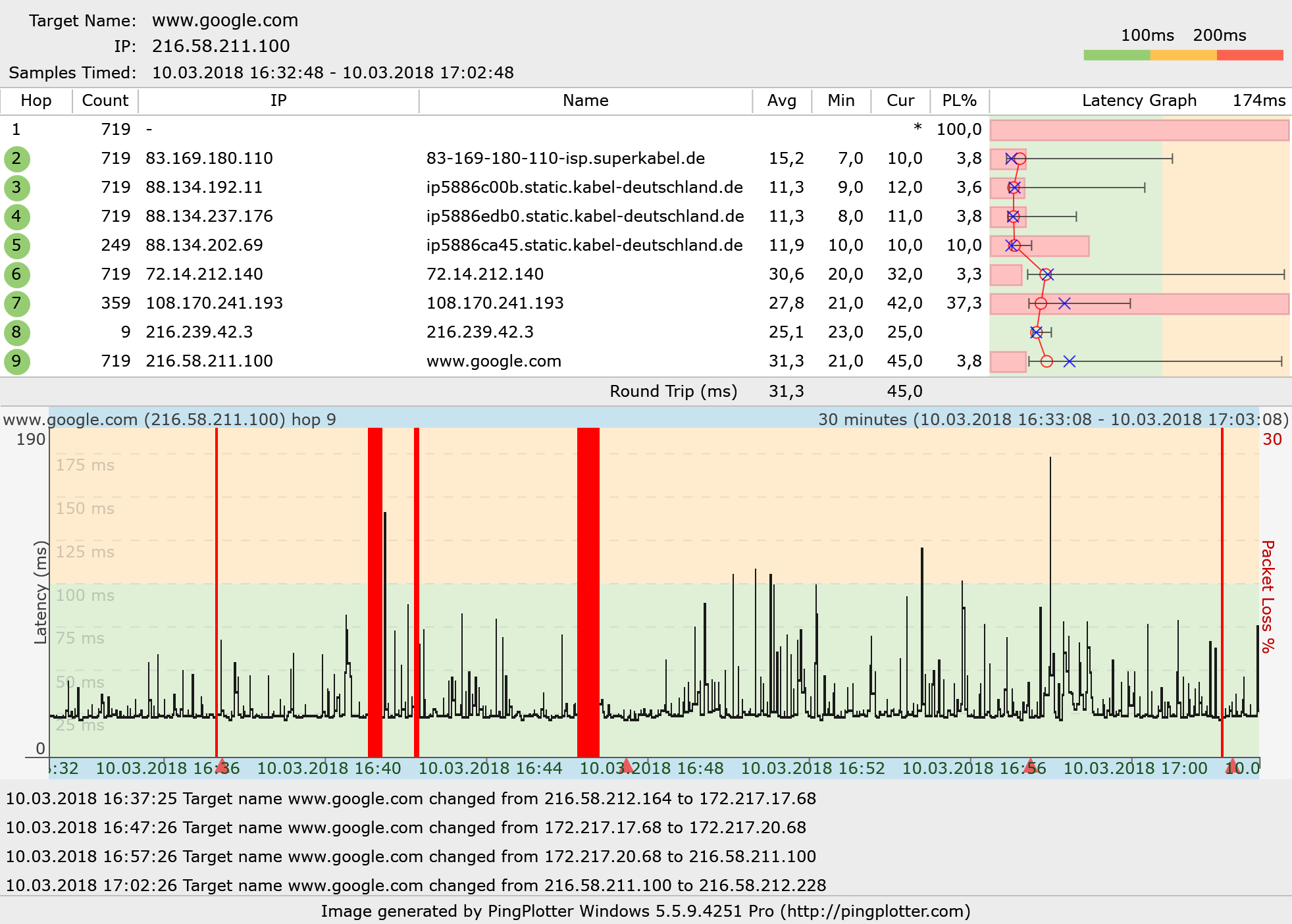
Task: Click name ip5886c00b.static.kabel-deutschland.de
Action: point(584,188)
